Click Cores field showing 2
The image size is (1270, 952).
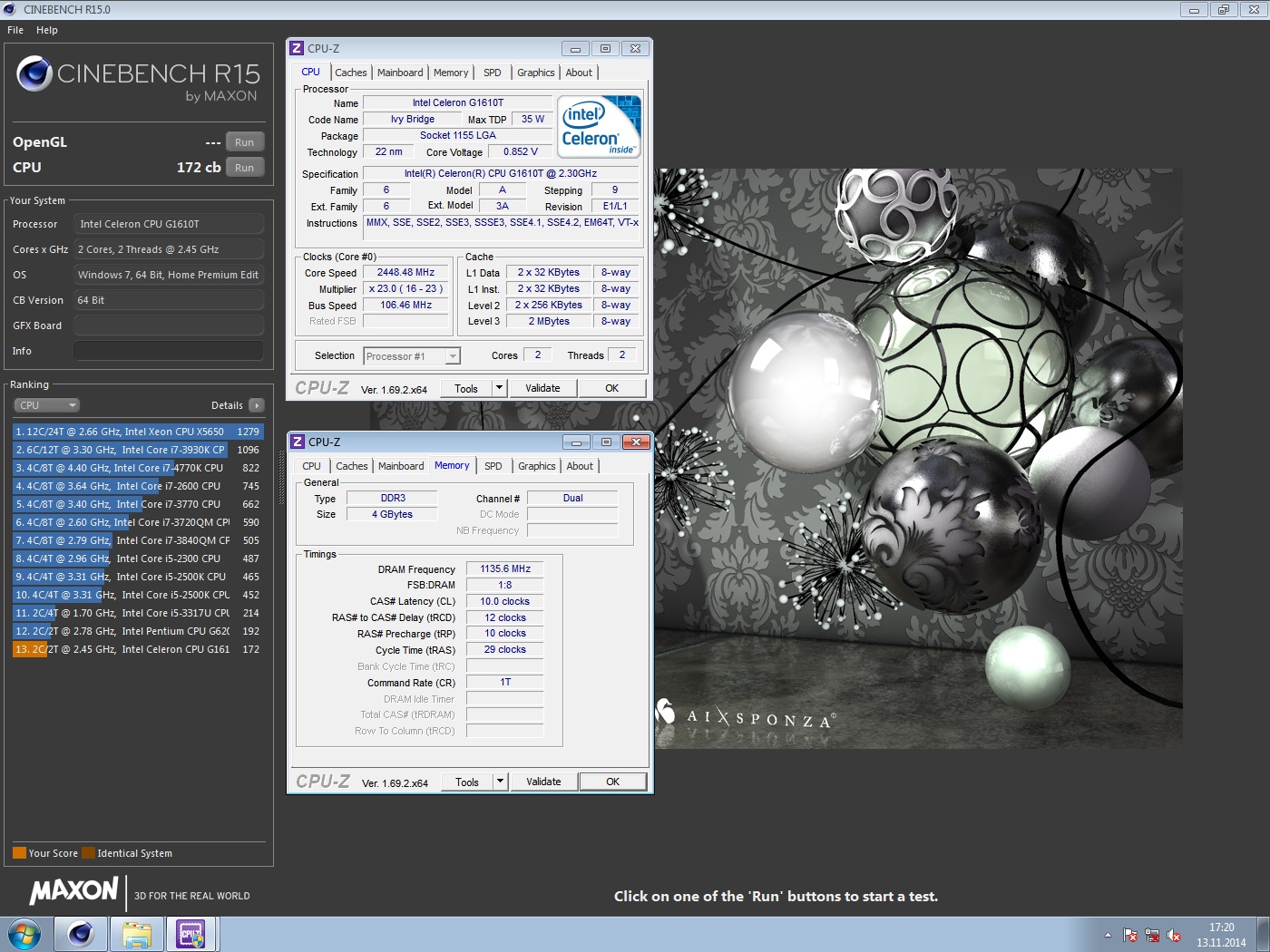[537, 355]
